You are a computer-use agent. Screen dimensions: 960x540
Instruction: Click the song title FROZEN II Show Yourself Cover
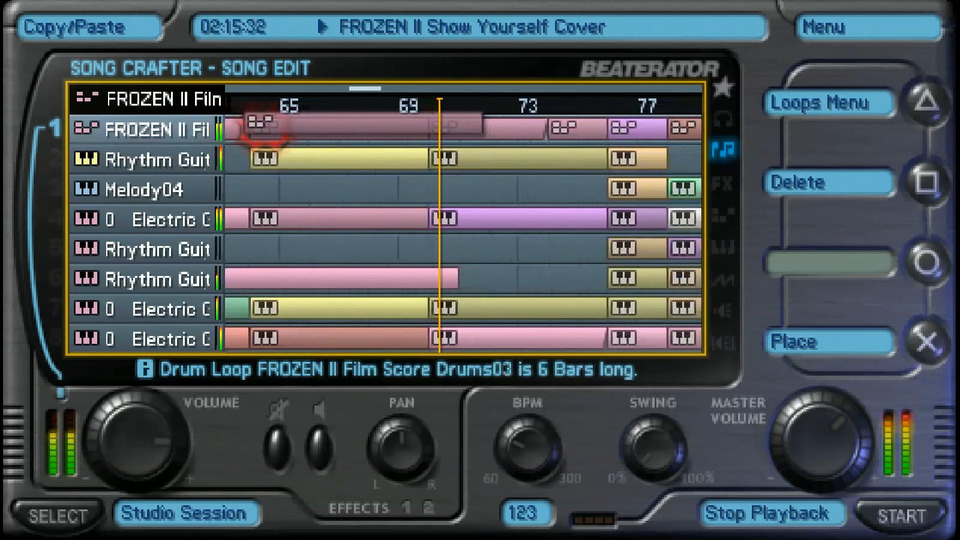[471, 27]
